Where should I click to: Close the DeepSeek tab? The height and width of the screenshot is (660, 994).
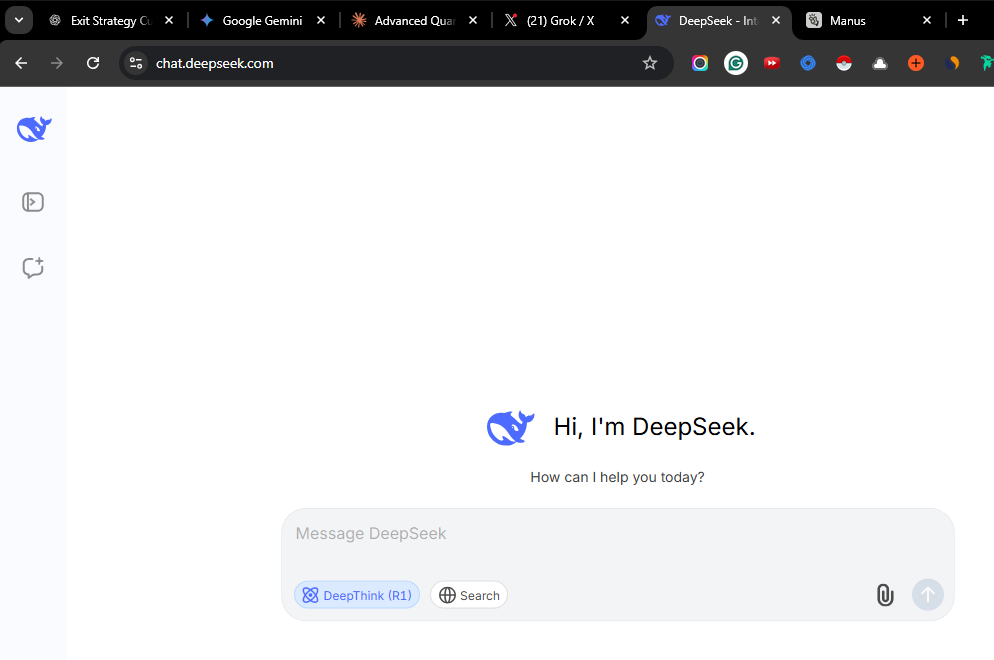pyautogui.click(x=776, y=20)
